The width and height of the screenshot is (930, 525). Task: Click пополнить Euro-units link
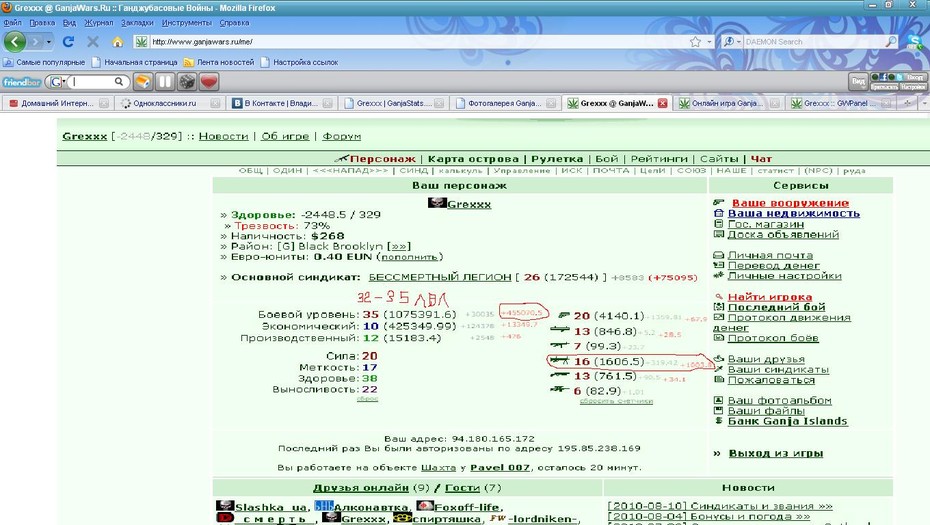pos(409,257)
